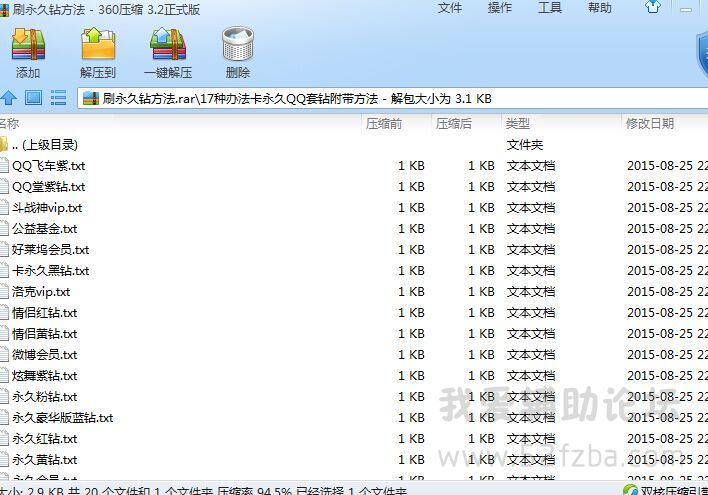Switch to large icon view button

pos(33,98)
